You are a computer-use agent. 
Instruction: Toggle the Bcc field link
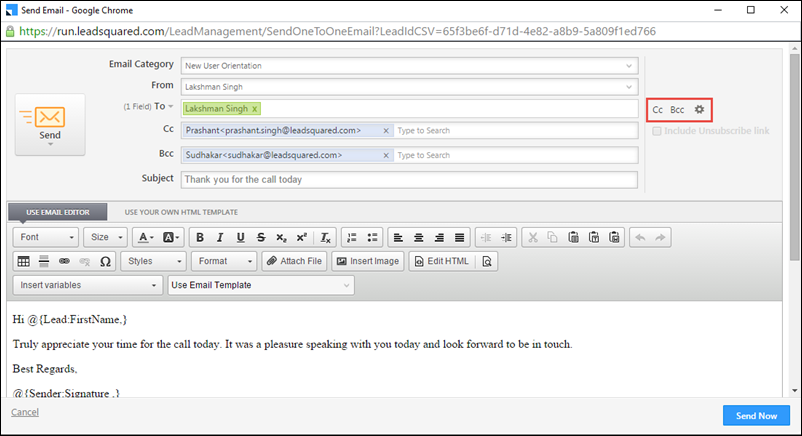677,110
